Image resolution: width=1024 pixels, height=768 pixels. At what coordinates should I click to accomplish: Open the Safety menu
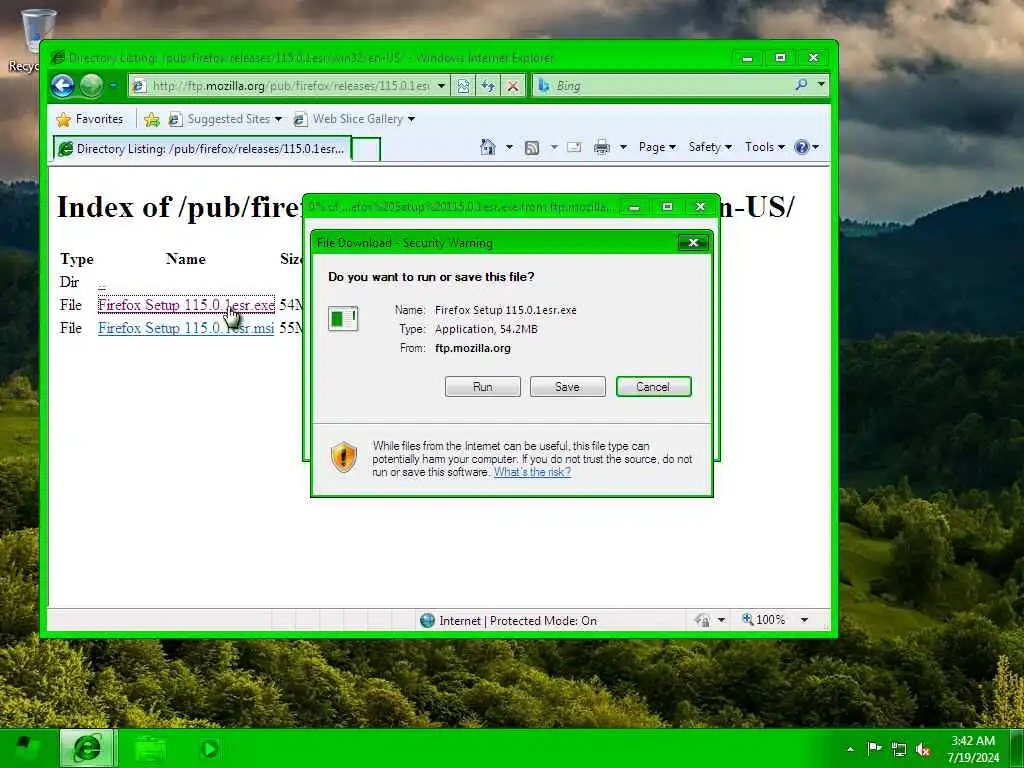click(710, 147)
